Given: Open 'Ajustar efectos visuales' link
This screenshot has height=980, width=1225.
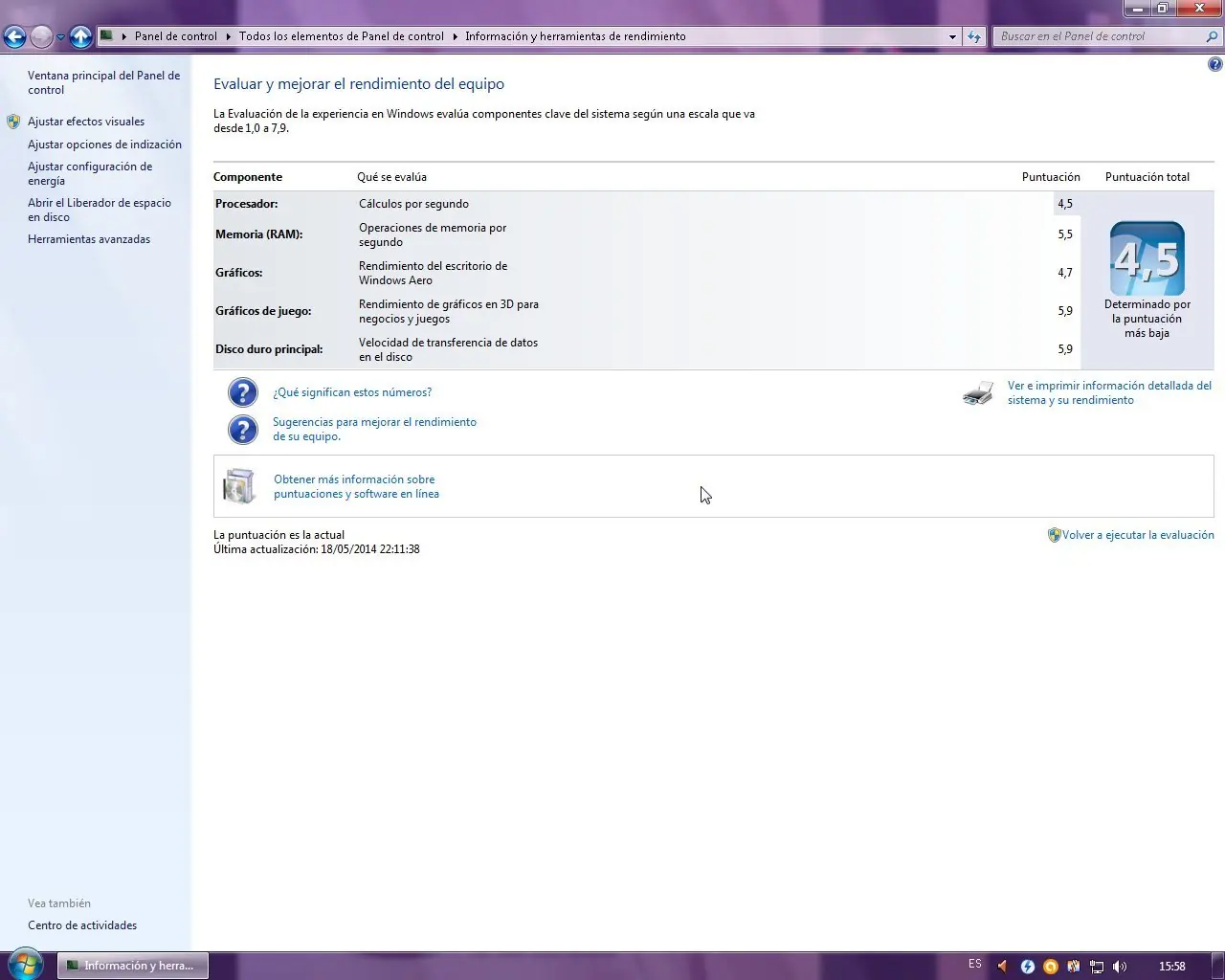Looking at the screenshot, I should pyautogui.click(x=86, y=122).
